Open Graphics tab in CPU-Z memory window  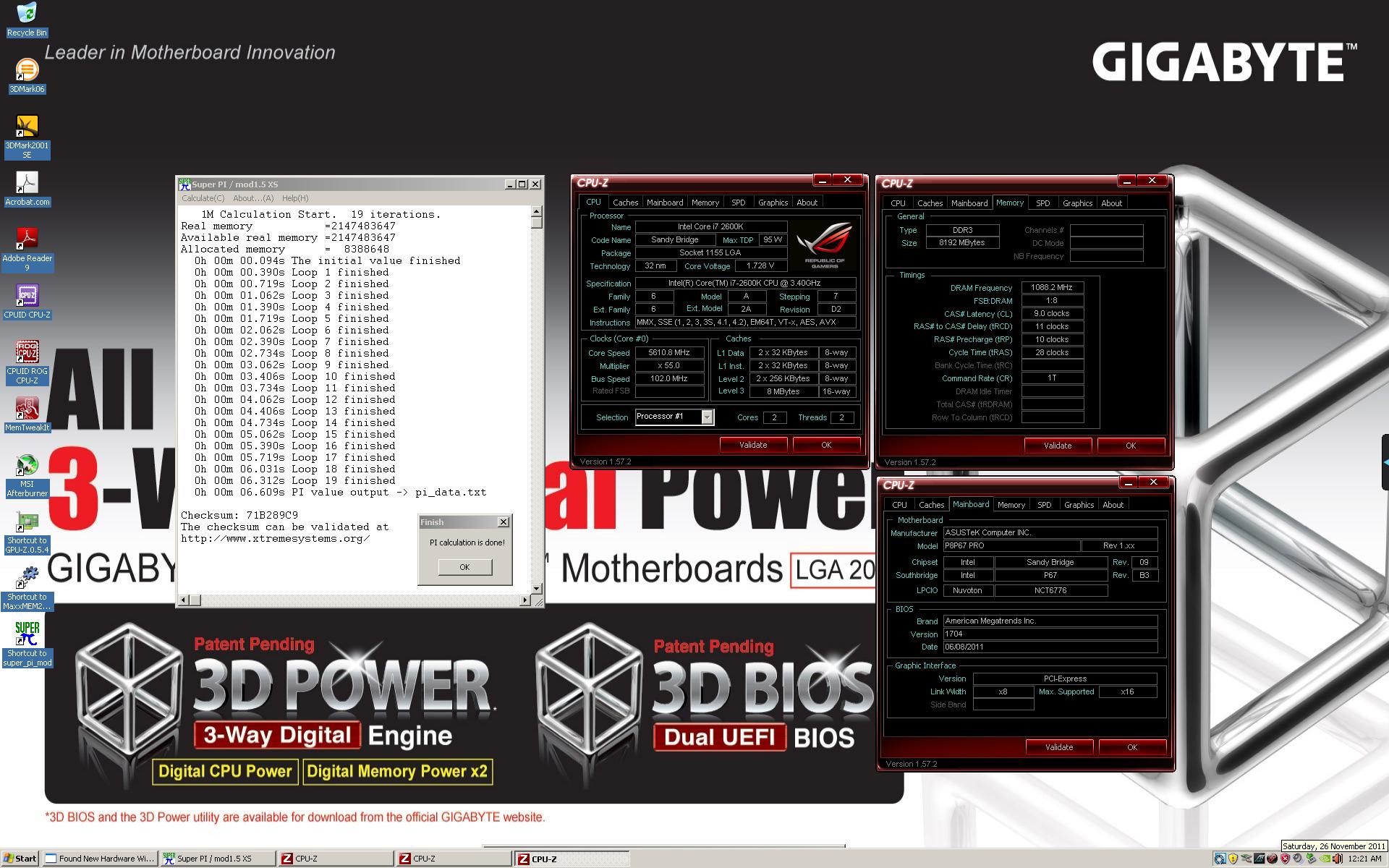tap(1077, 203)
